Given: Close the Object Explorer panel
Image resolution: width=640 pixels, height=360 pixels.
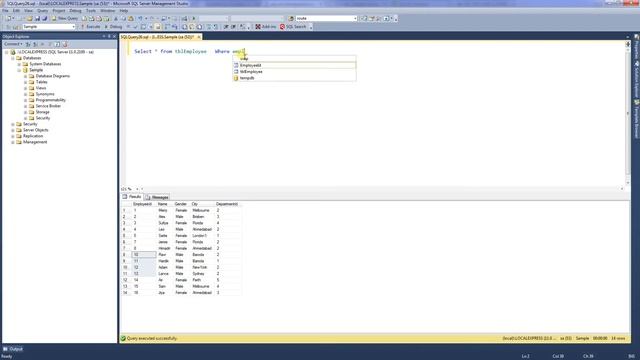Looking at the screenshot, I should [114, 36].
